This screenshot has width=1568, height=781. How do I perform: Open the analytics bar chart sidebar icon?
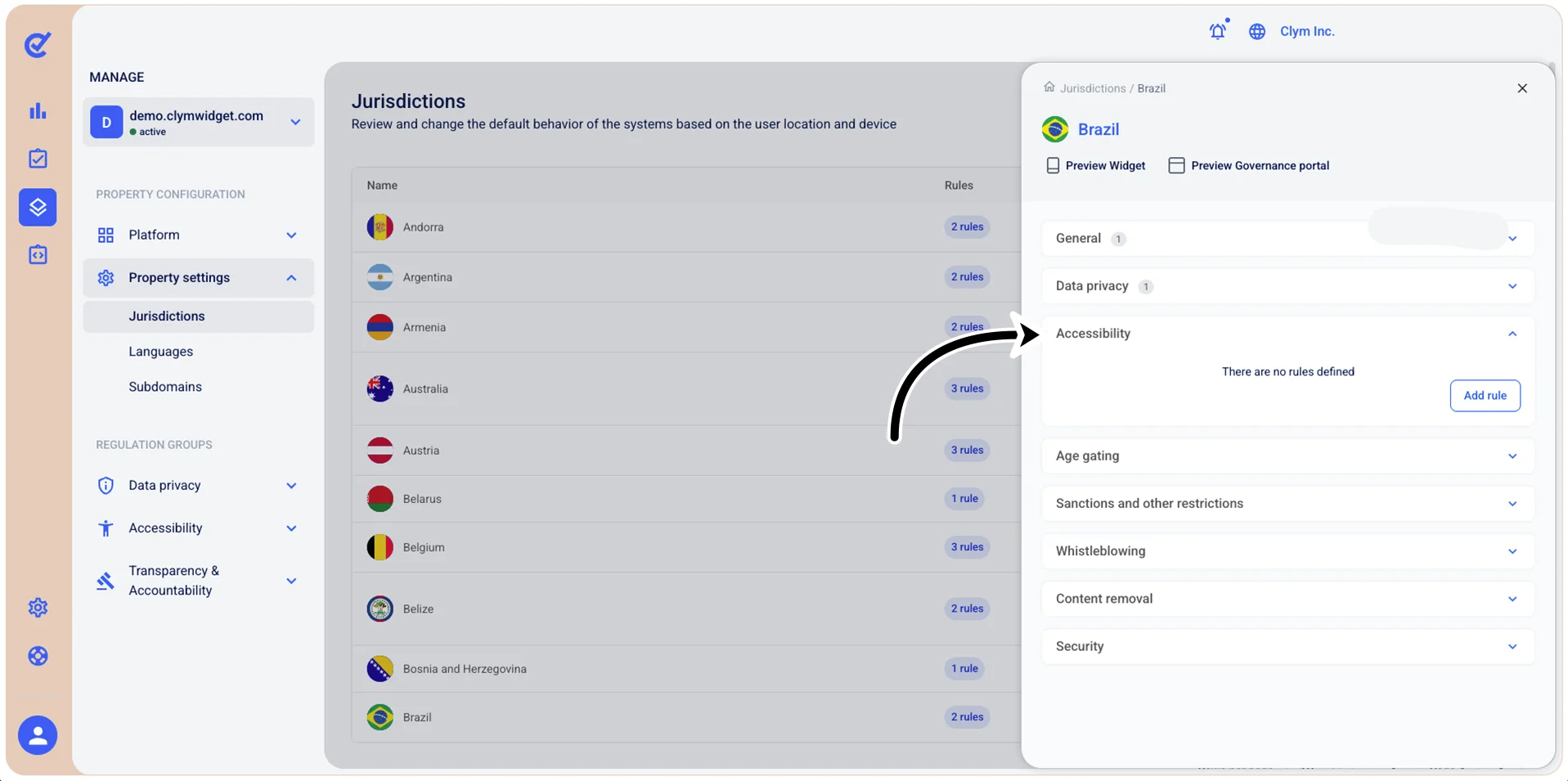(38, 110)
